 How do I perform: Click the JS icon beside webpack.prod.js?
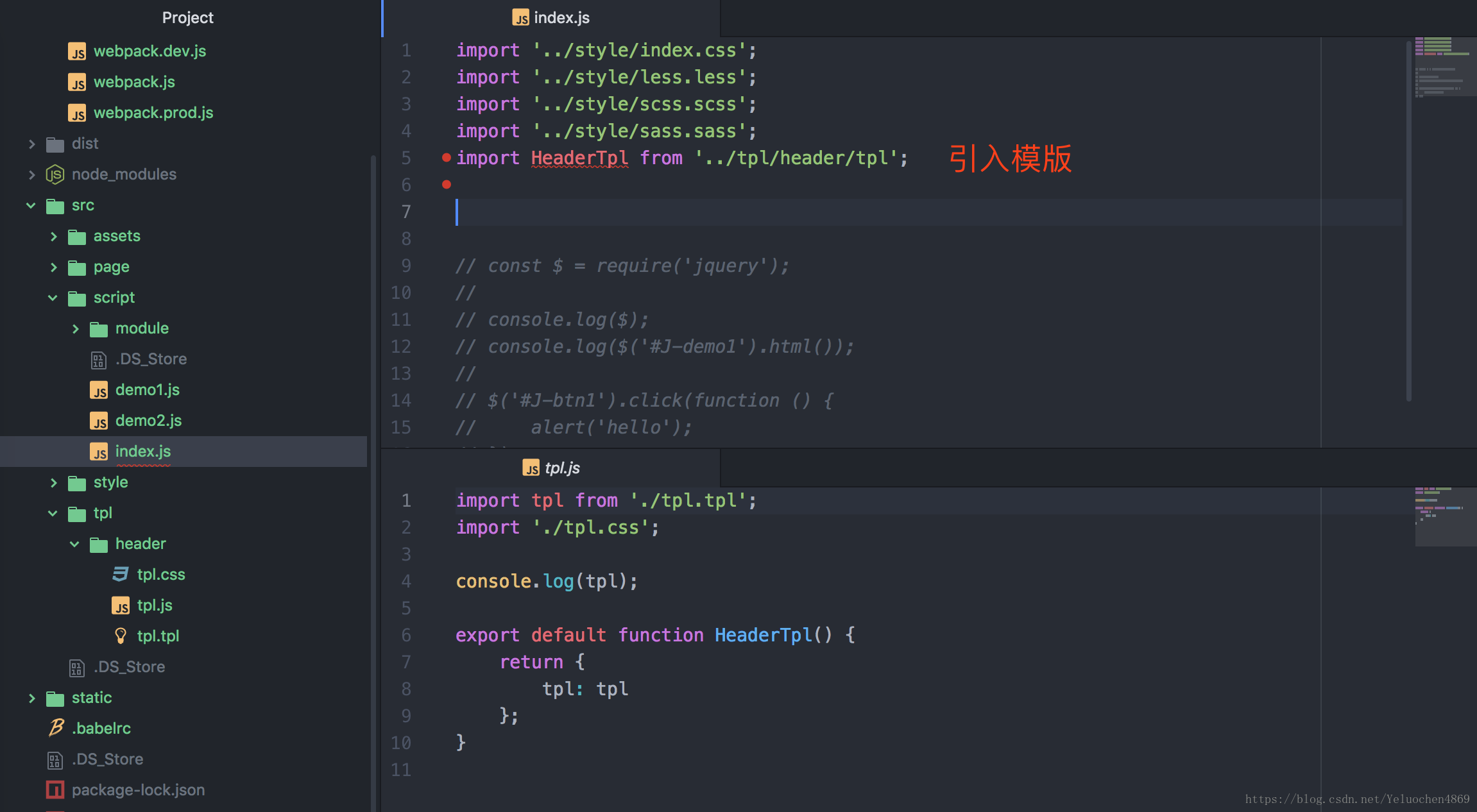(77, 113)
